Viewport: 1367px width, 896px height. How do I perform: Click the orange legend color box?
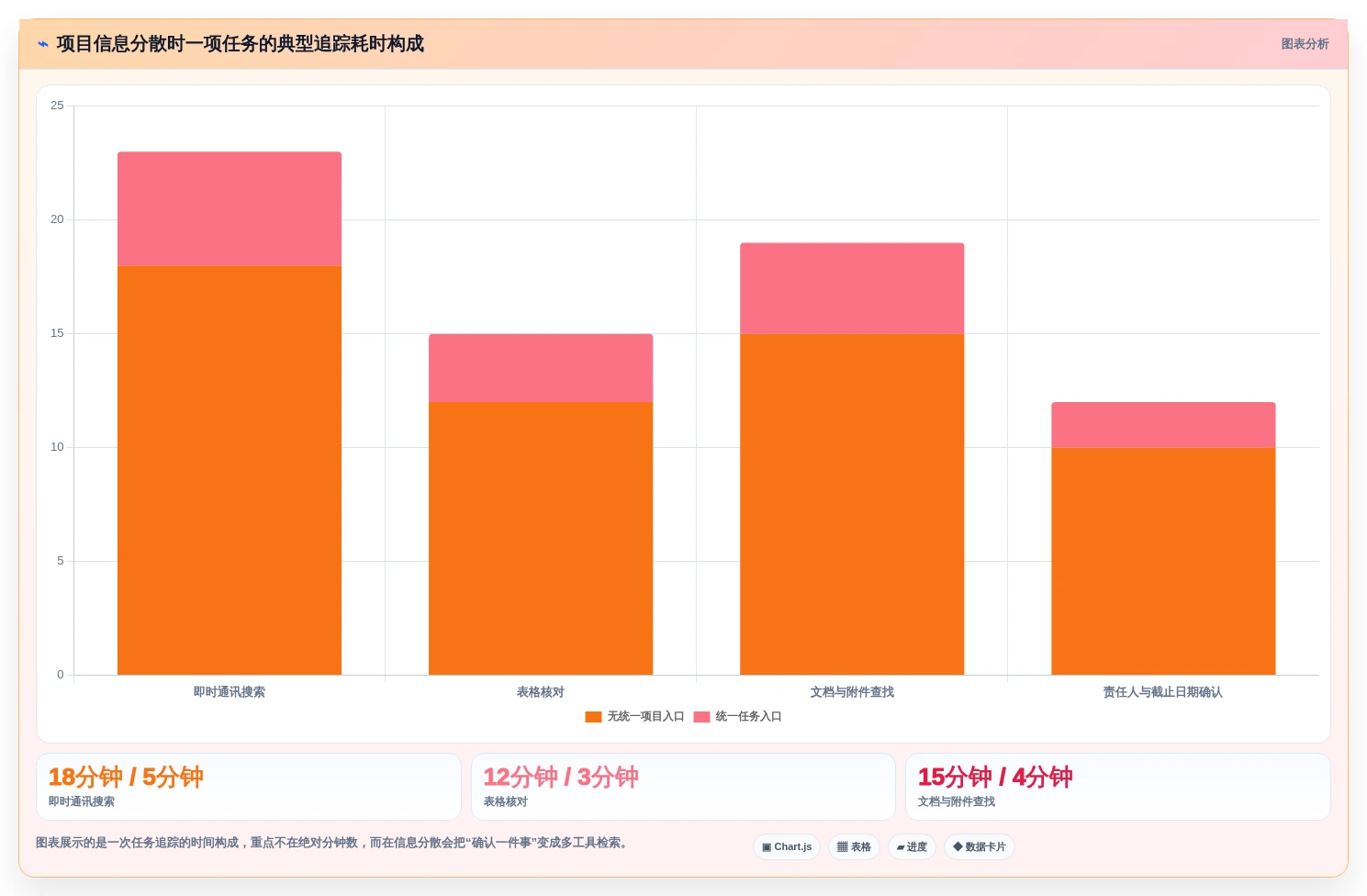(x=593, y=717)
